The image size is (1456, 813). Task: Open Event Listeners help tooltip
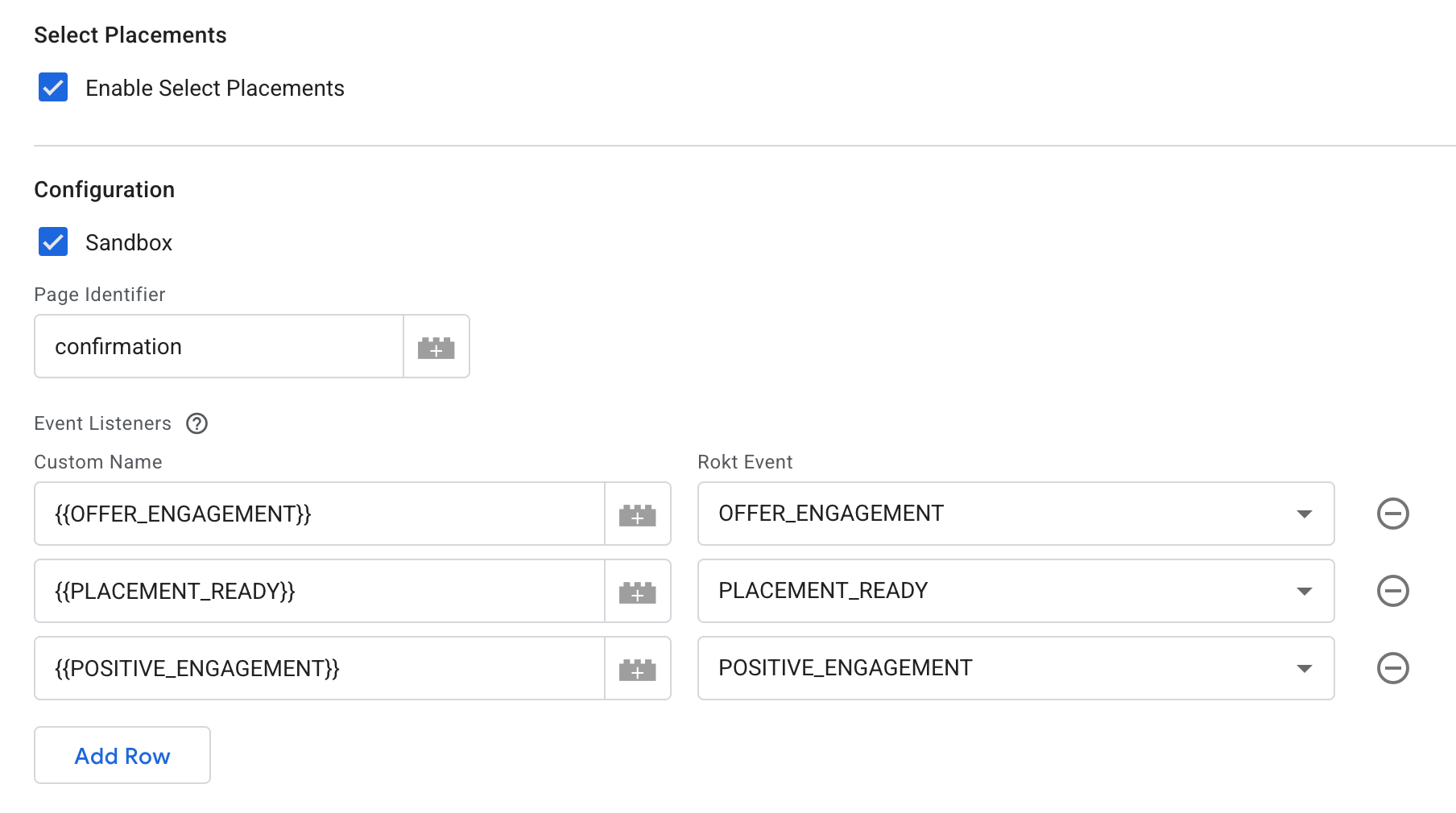point(197,423)
